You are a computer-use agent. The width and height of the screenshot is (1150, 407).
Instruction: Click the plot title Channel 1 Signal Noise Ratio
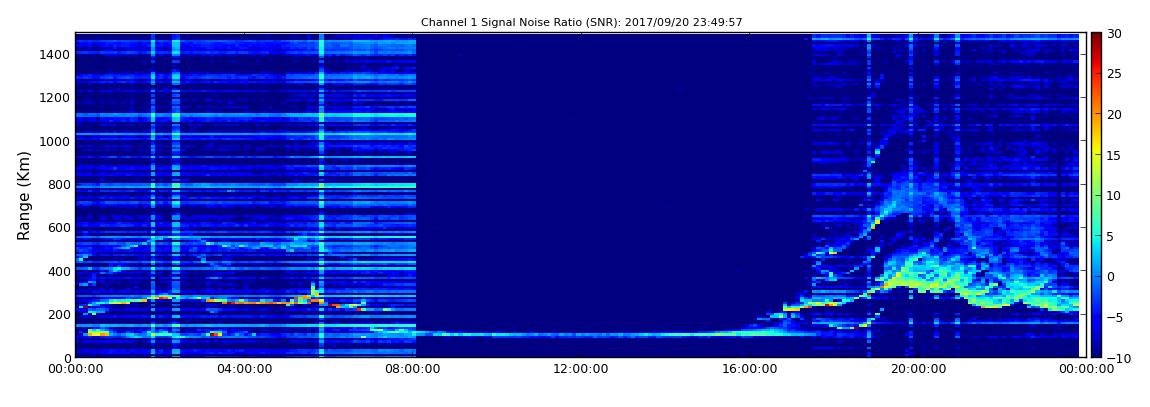coord(582,22)
